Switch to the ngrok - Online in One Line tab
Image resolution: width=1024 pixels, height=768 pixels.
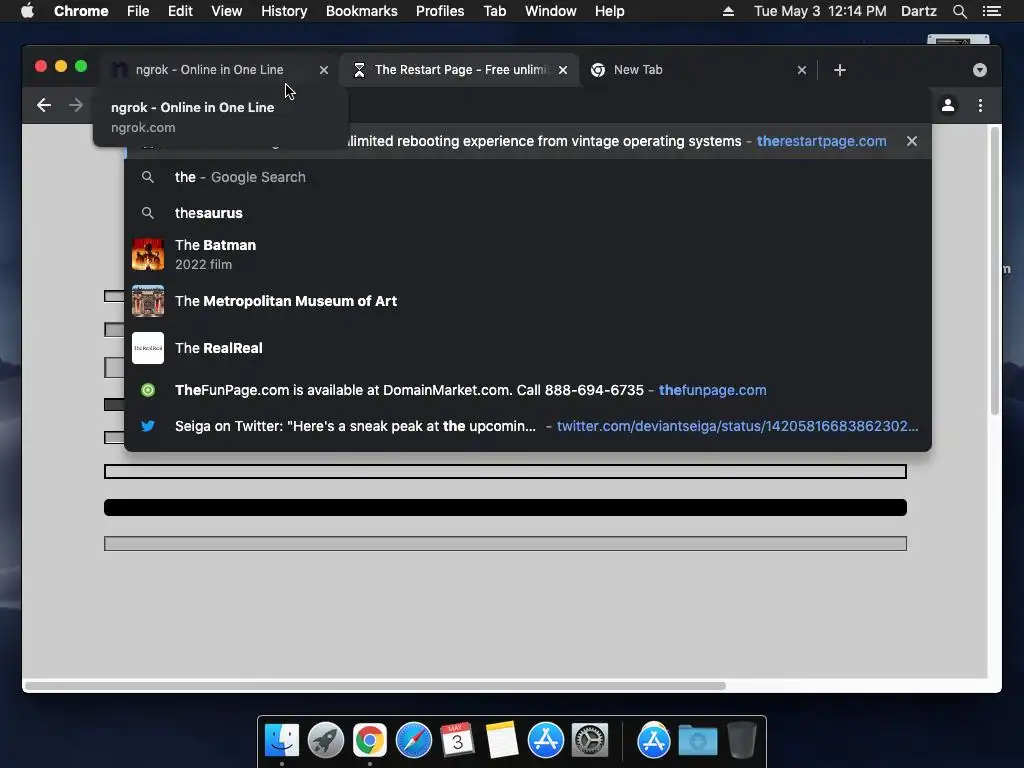[x=209, y=70]
